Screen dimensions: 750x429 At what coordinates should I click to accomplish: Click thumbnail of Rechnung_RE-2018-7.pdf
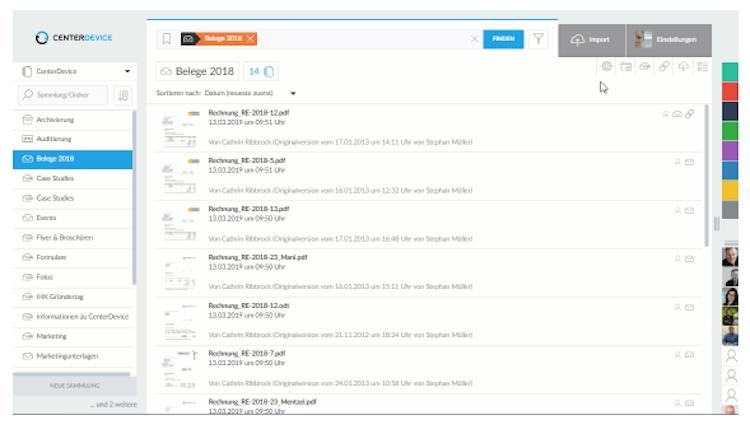pos(180,369)
